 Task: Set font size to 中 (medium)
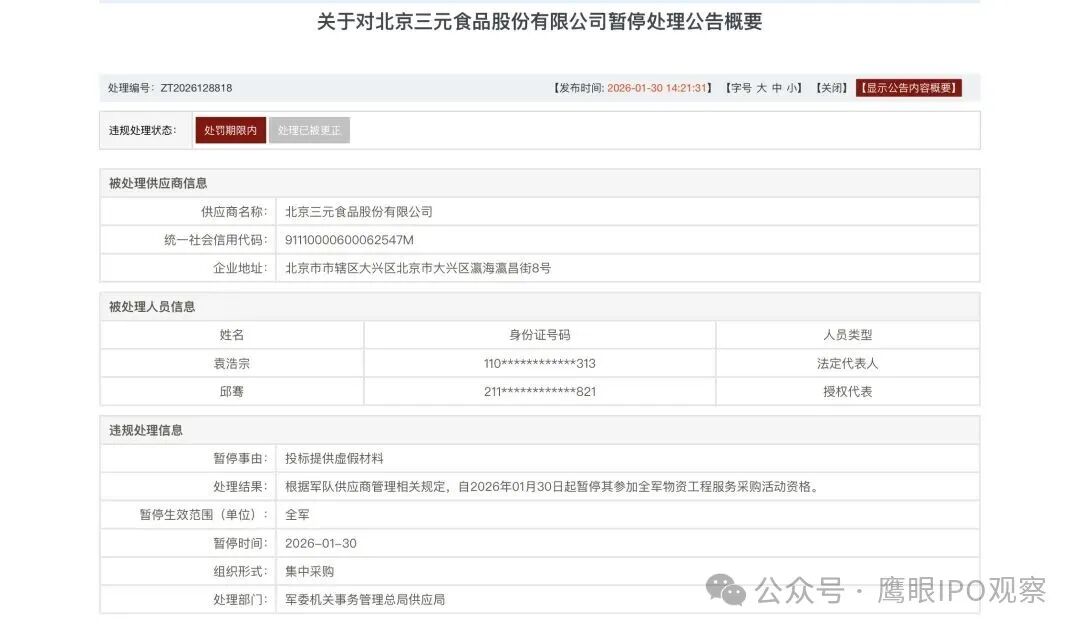(778, 88)
